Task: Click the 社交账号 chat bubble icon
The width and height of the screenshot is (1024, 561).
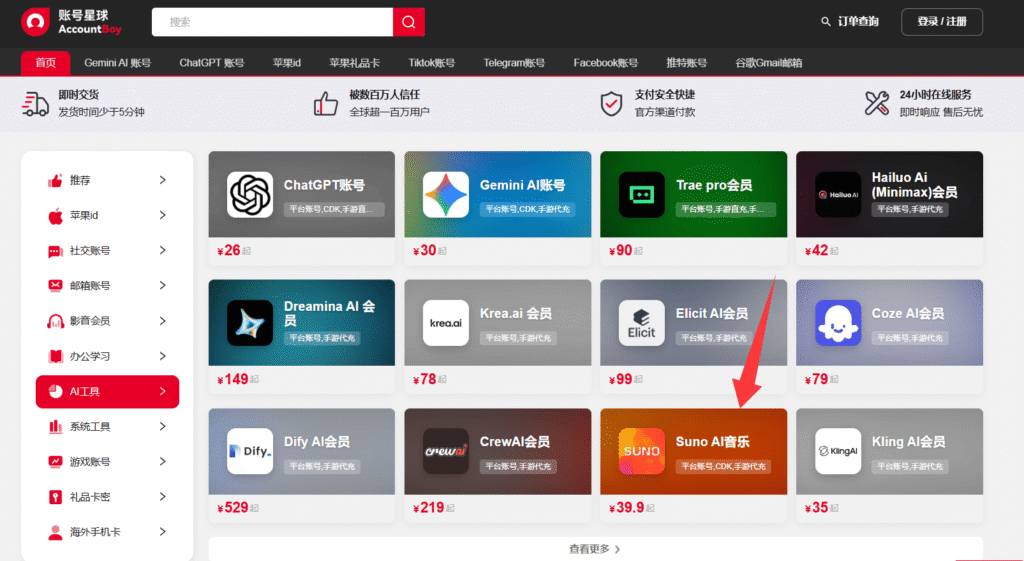Action: coord(56,251)
